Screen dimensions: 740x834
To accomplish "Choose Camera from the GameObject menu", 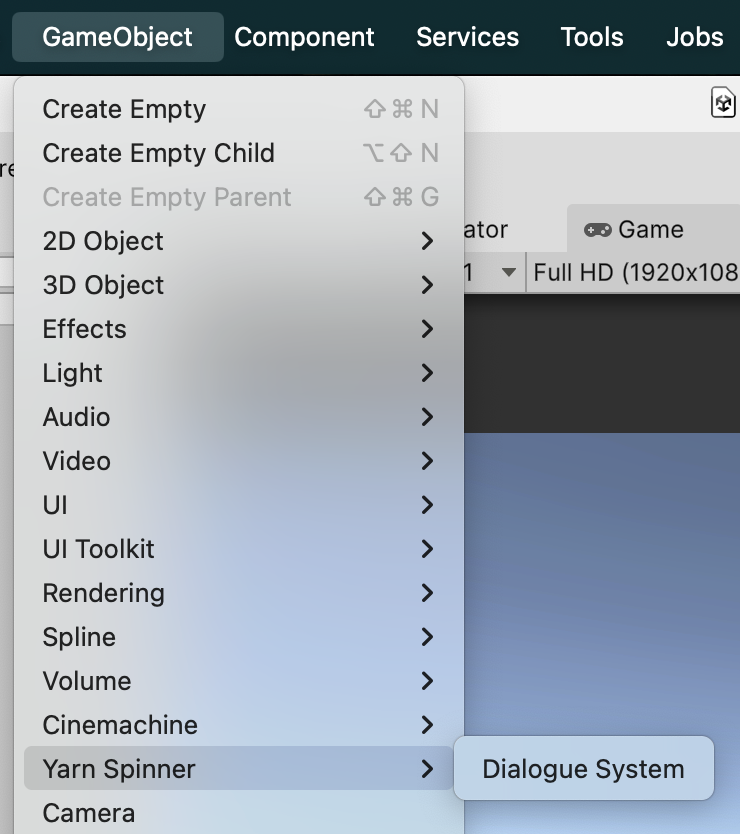I will pyautogui.click(x=89, y=813).
